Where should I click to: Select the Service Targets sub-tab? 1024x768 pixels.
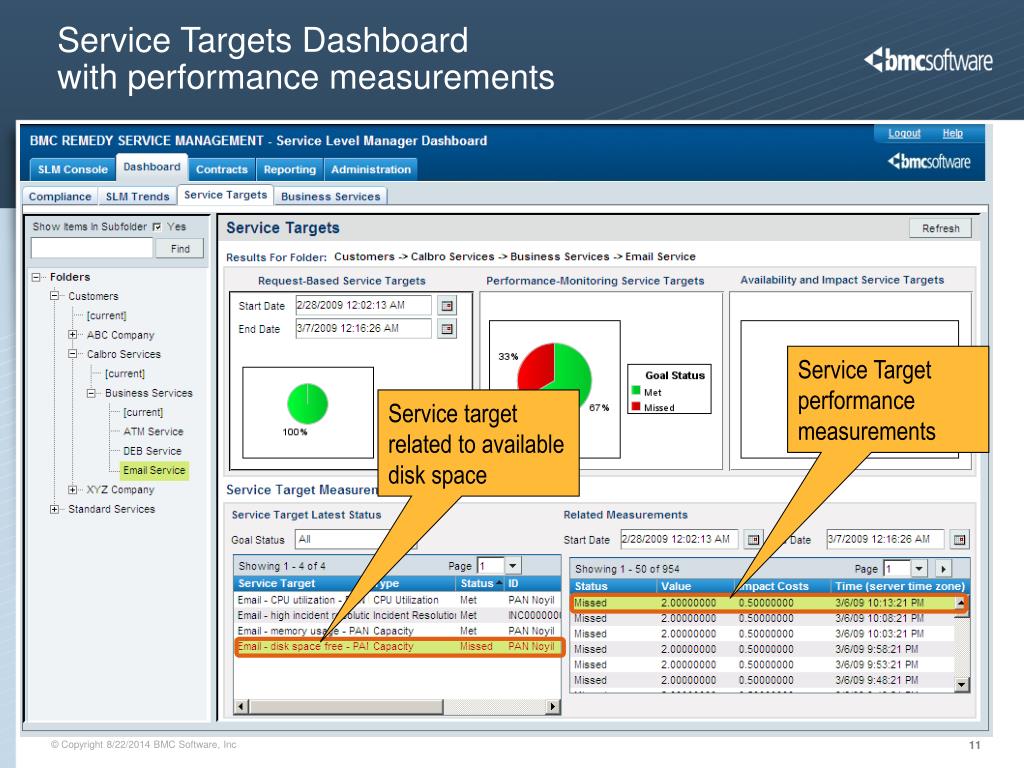coord(225,195)
